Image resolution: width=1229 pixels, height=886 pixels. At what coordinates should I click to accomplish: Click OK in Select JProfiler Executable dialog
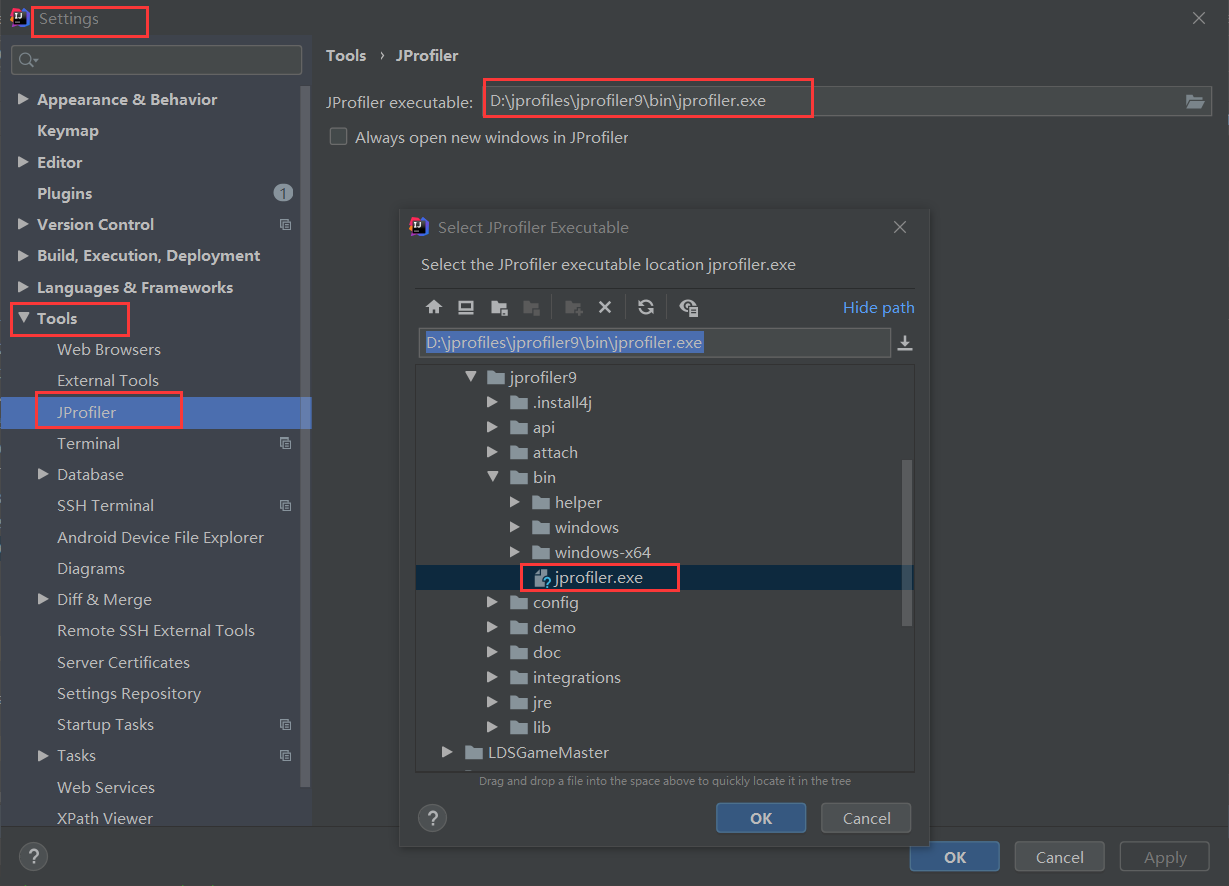(761, 818)
